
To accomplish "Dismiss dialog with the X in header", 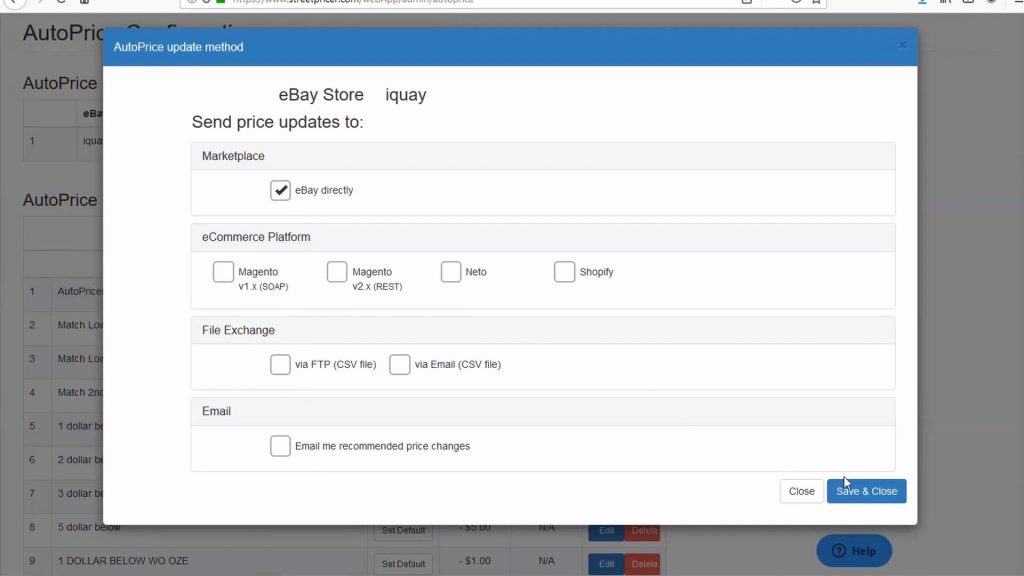I will (902, 45).
